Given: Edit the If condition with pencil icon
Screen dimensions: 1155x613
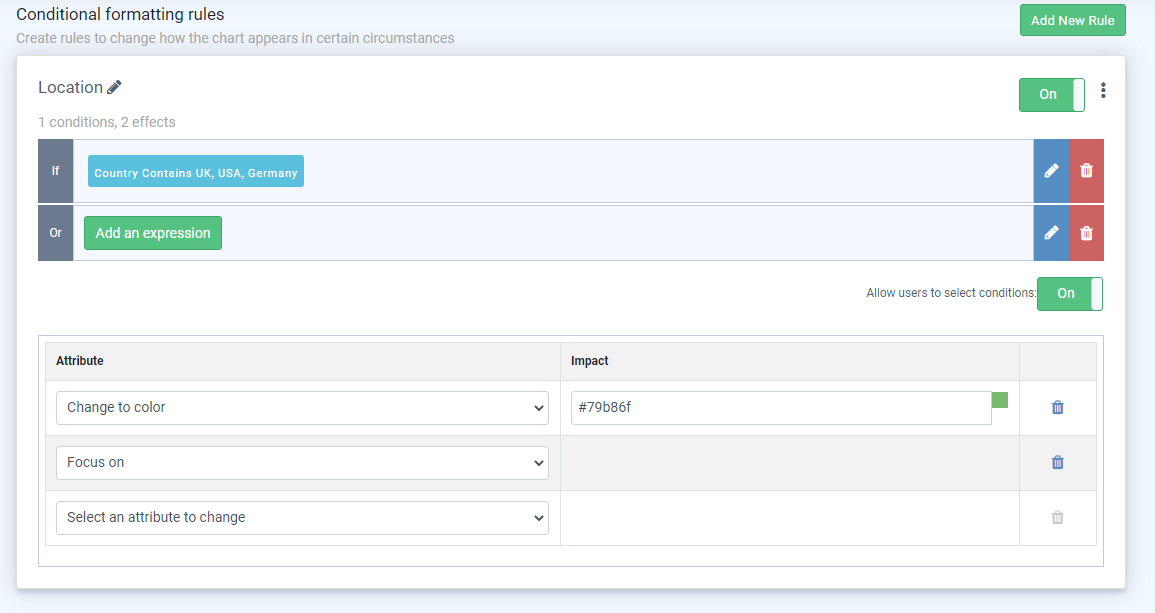Looking at the screenshot, I should click(1051, 171).
